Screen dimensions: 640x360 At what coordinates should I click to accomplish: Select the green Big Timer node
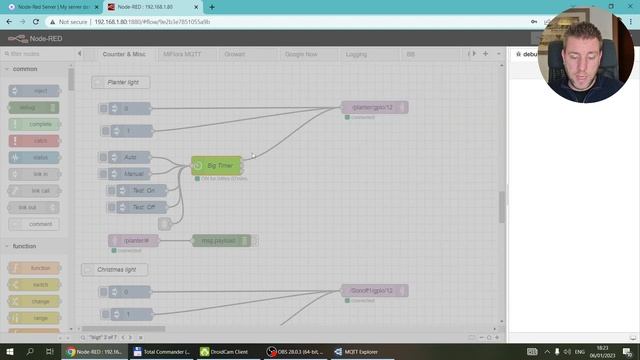tap(217, 165)
